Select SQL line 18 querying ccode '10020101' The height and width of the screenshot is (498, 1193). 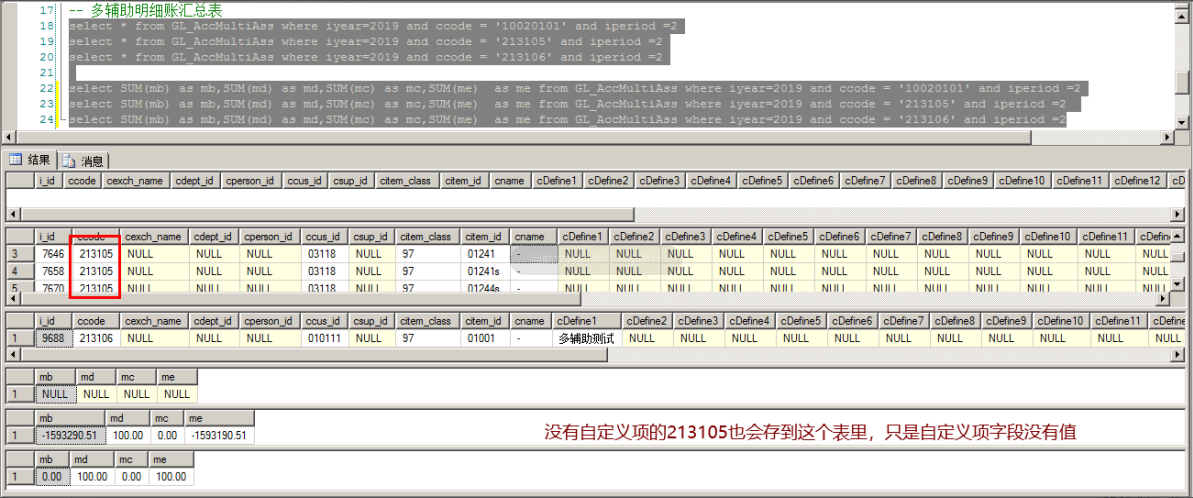click(372, 27)
